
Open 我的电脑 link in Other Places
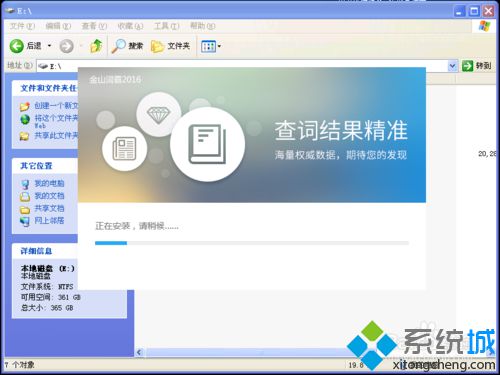tap(49, 183)
